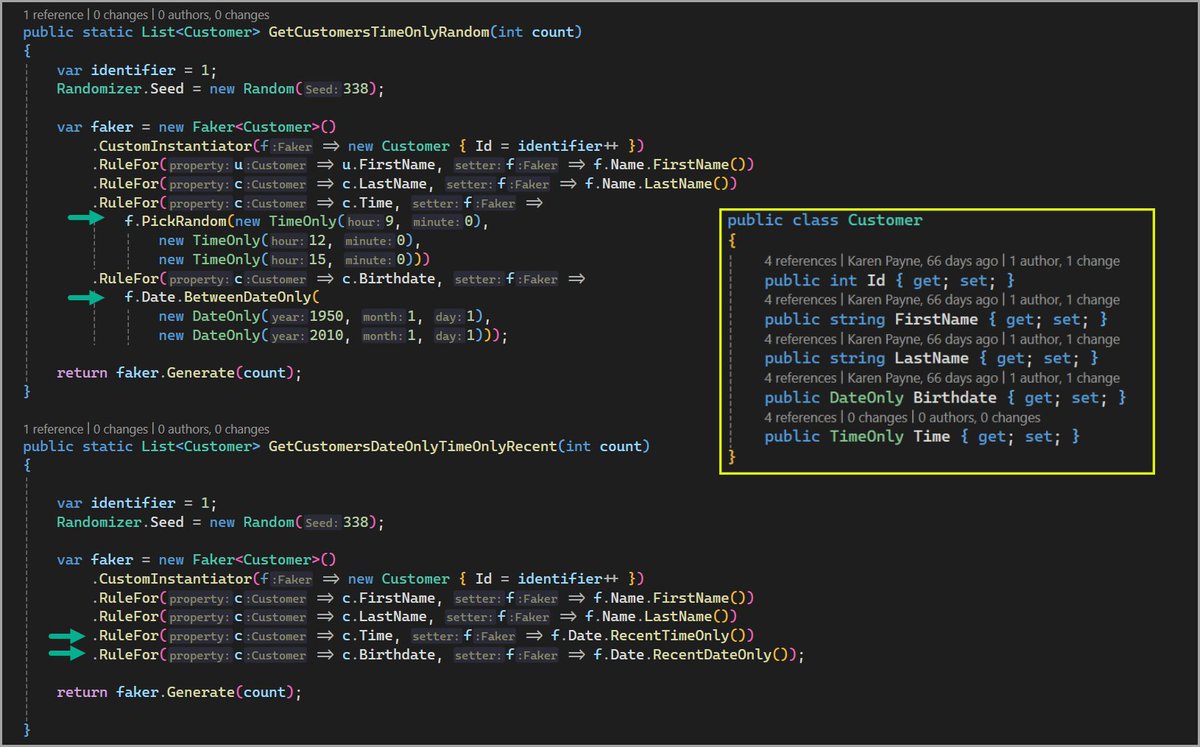
Task: Click the "Customer" class name in class declaration
Action: point(885,220)
